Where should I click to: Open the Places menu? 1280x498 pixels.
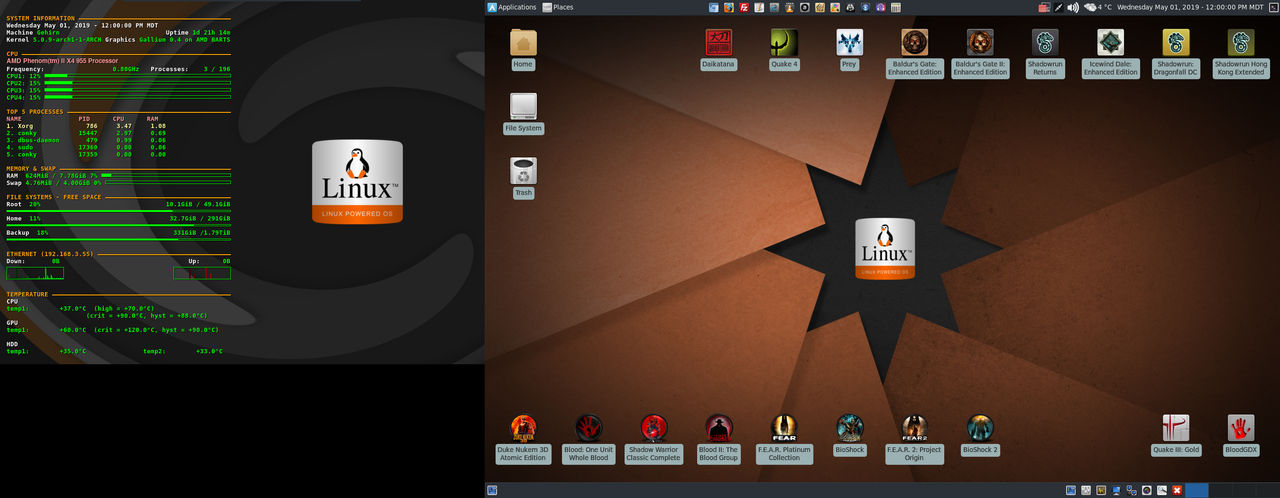(x=558, y=7)
